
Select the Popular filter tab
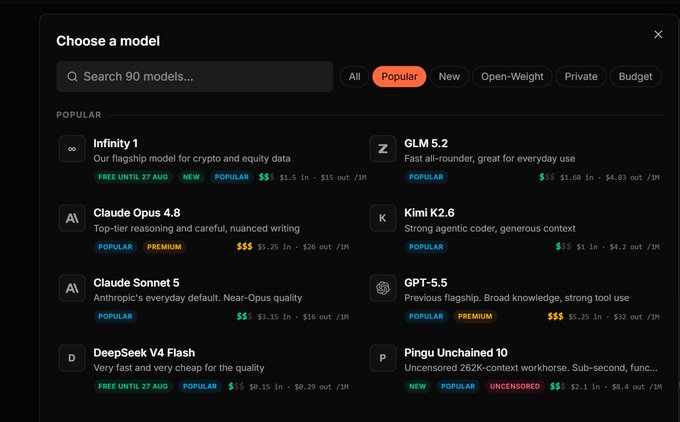coord(399,77)
